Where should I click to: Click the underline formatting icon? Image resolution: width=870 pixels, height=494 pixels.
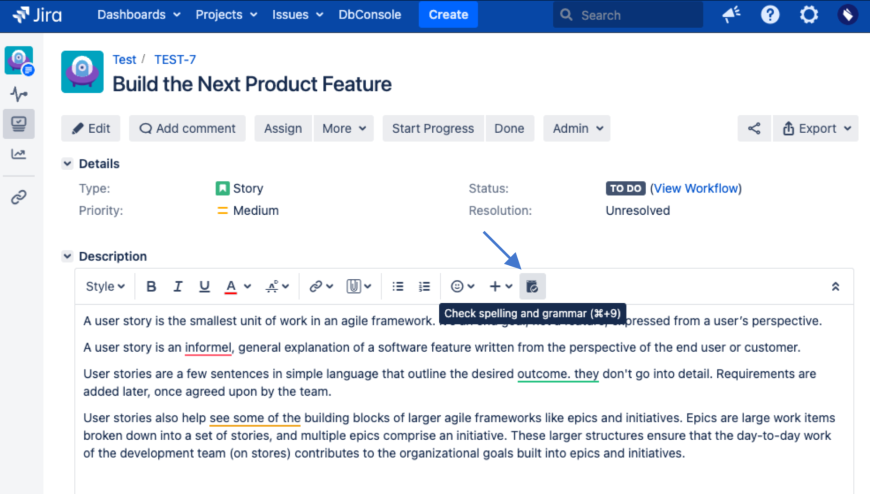click(x=204, y=286)
